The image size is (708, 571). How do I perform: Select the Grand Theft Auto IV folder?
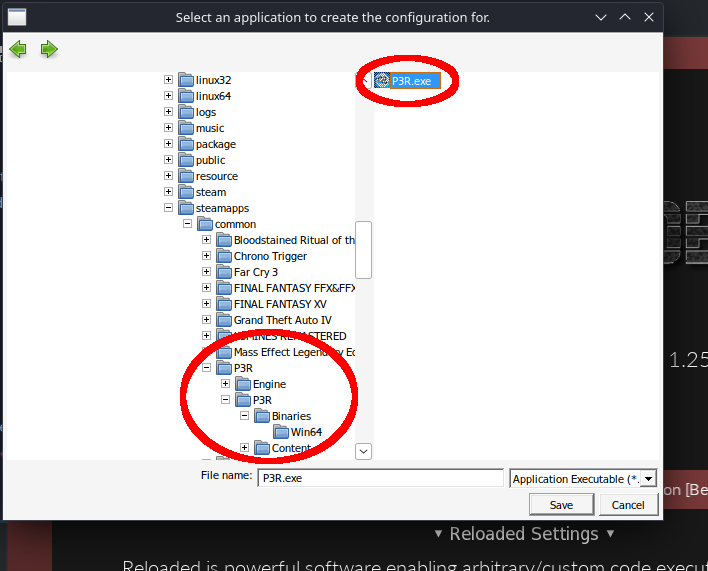pos(282,320)
